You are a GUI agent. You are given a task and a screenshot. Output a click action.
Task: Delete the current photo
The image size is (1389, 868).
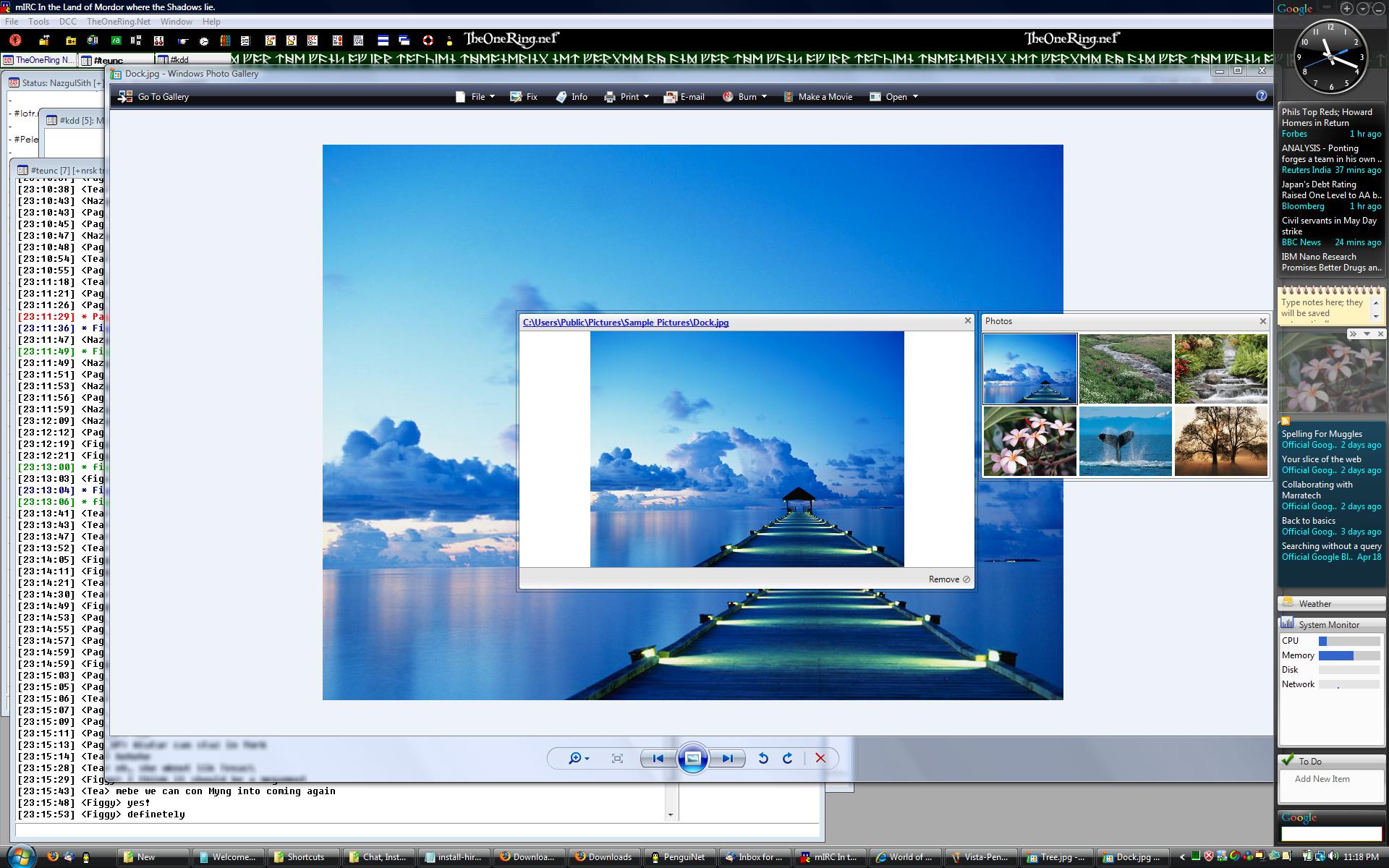point(820,758)
